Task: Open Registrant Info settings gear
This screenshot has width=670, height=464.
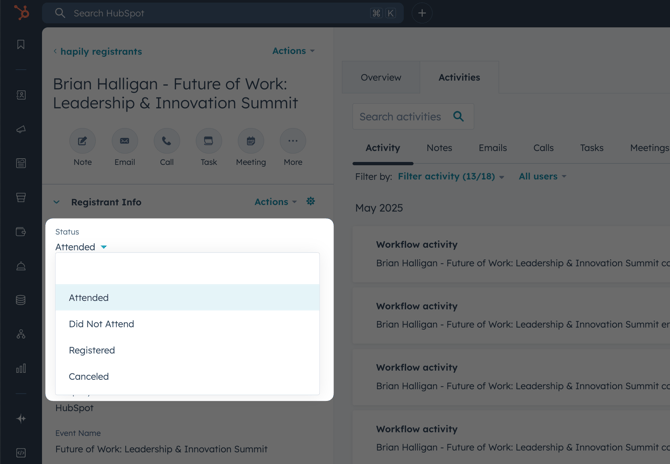Action: pos(311,202)
